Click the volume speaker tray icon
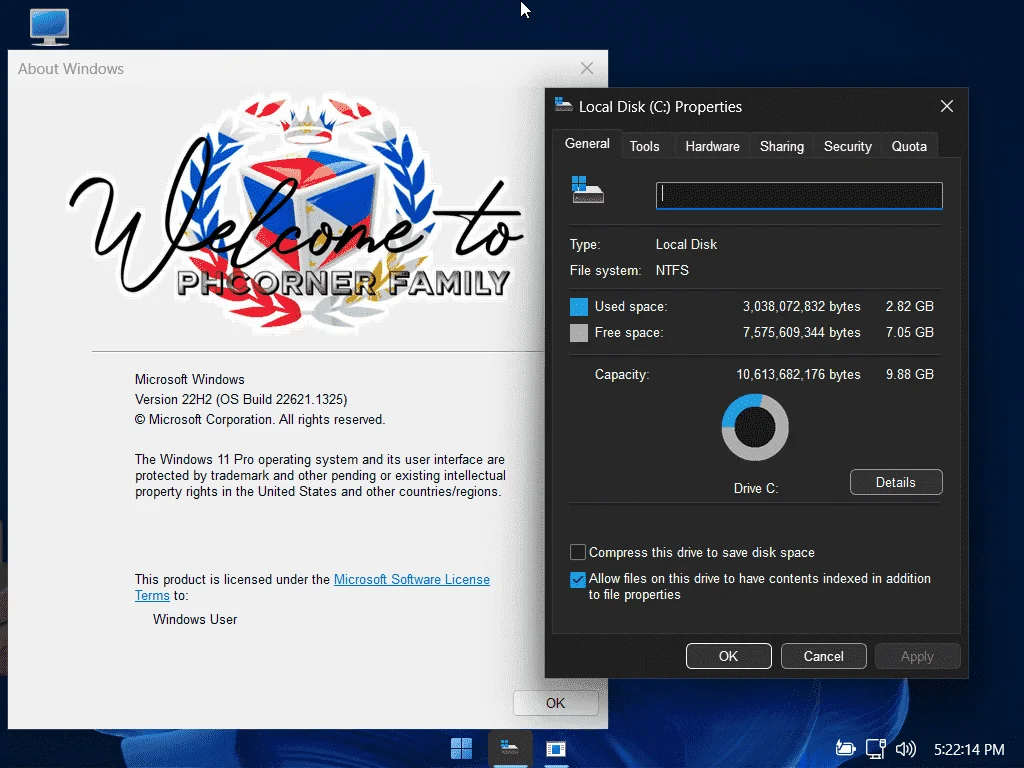Screen dimensions: 1024x768 tap(906, 748)
